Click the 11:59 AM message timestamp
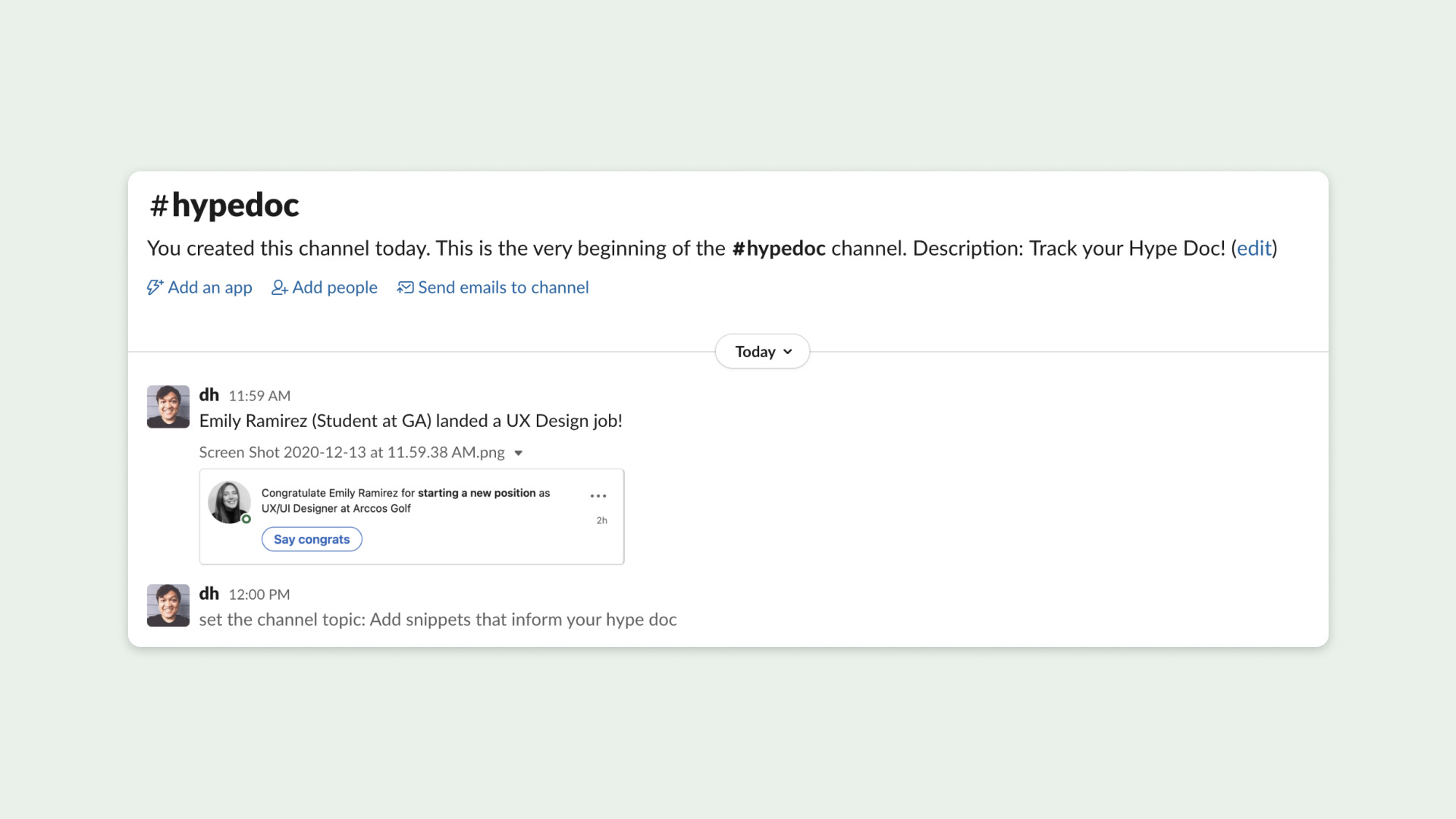Image resolution: width=1456 pixels, height=819 pixels. coord(259,395)
